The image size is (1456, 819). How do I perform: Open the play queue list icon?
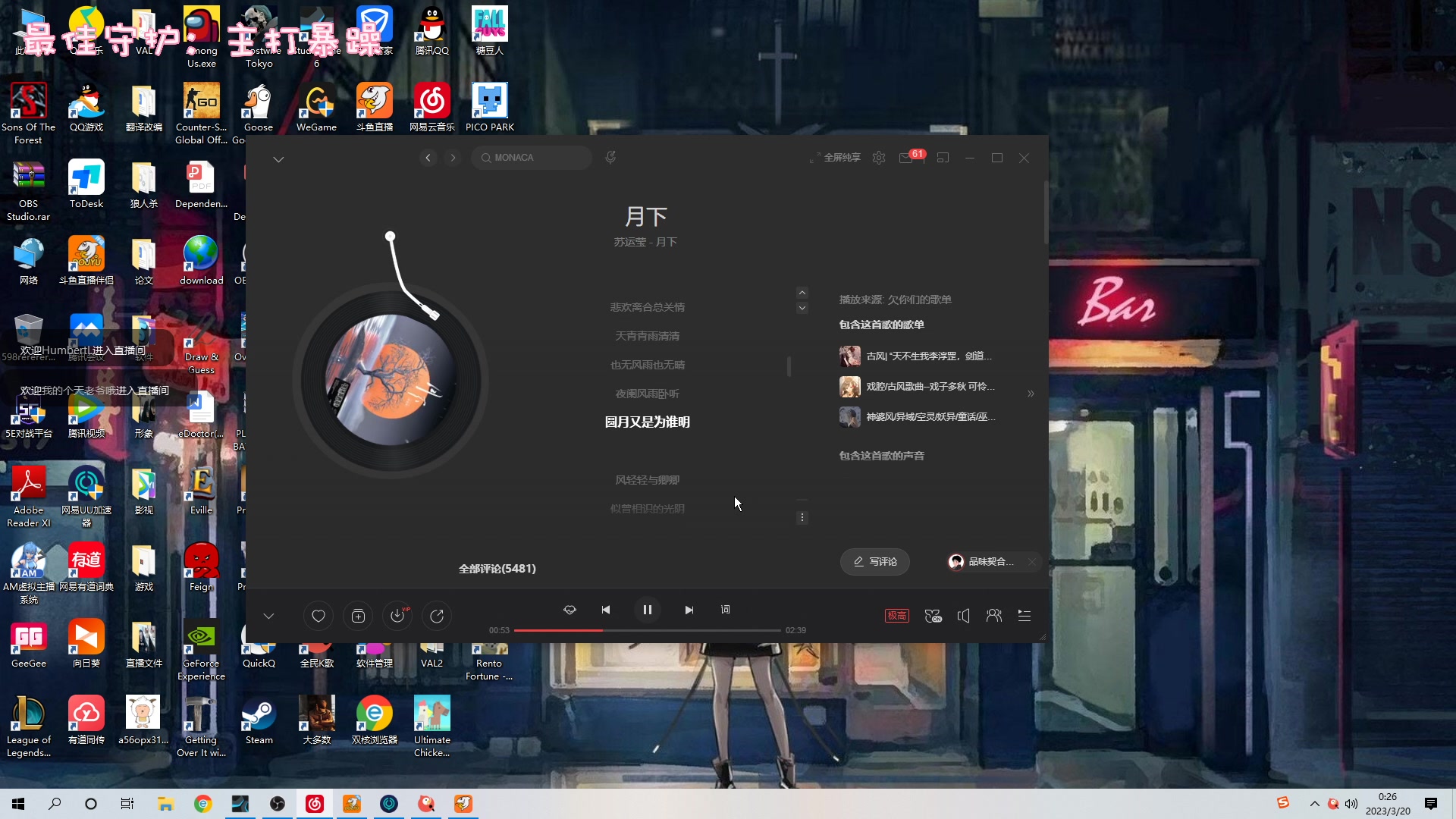pos(1024,616)
